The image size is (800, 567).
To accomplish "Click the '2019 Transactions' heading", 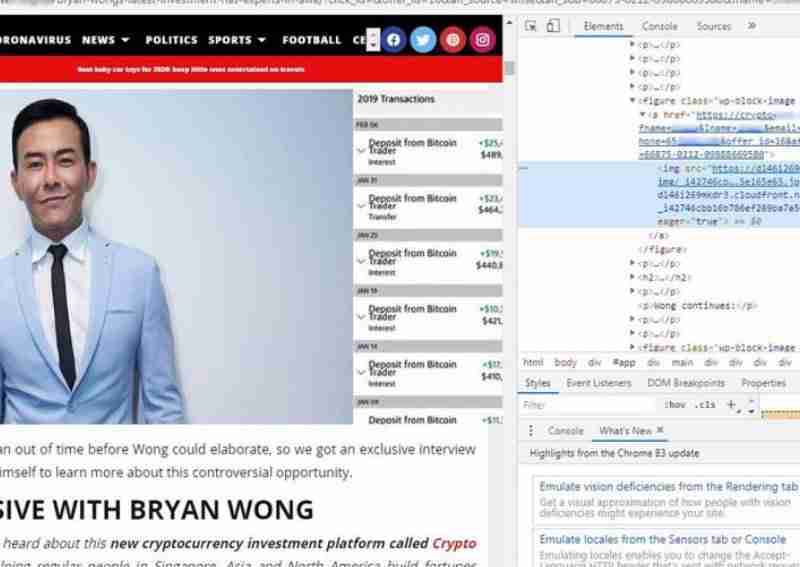I will [x=396, y=99].
